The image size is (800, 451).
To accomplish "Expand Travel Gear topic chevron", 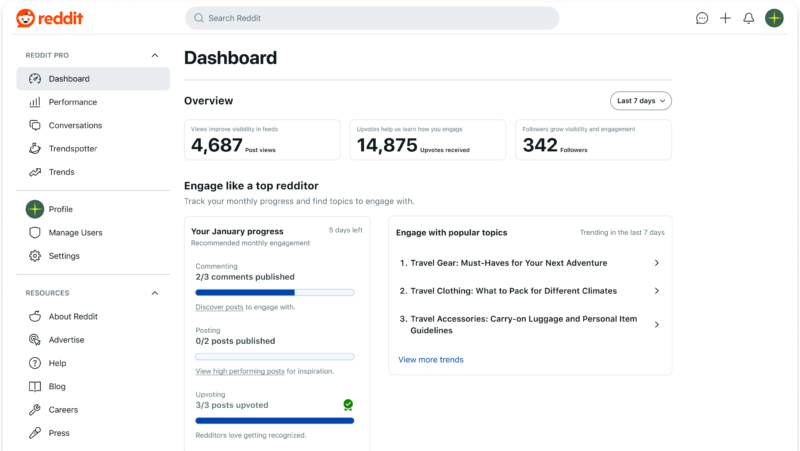I will [x=657, y=263].
